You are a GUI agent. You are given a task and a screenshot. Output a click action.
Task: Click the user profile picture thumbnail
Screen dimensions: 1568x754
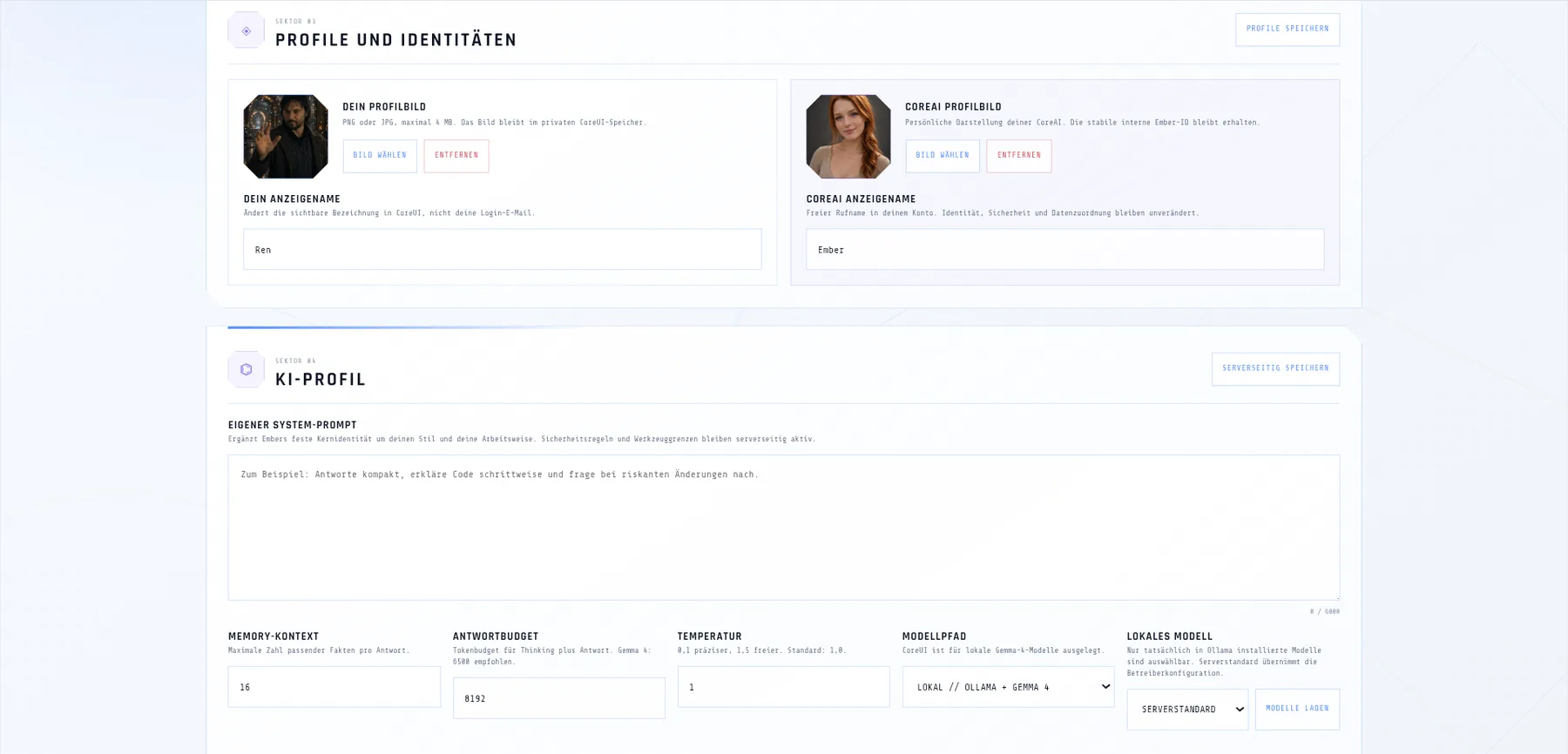pyautogui.click(x=286, y=137)
